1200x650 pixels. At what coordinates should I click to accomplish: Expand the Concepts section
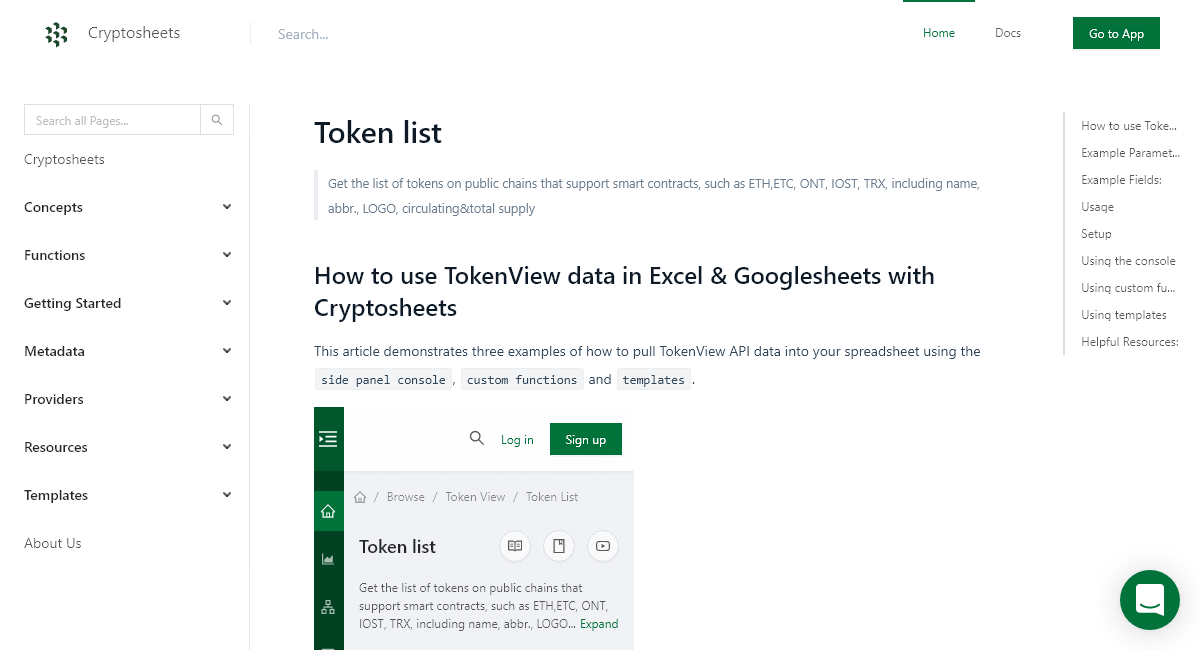pos(128,207)
